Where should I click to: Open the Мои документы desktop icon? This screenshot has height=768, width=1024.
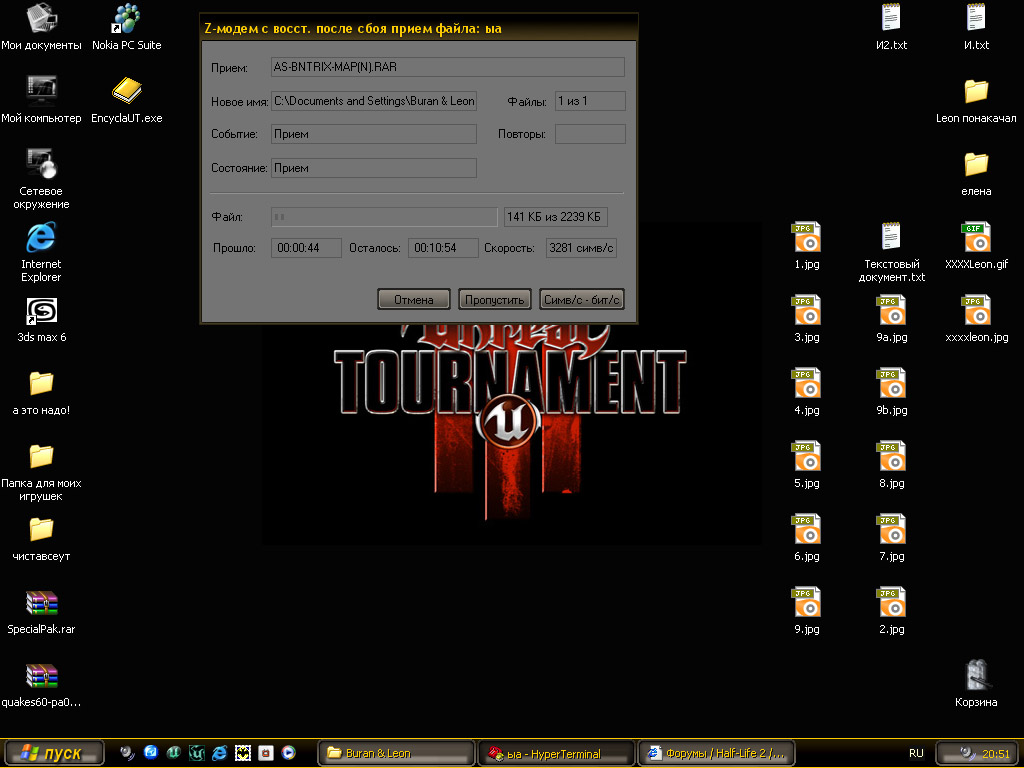41,27
